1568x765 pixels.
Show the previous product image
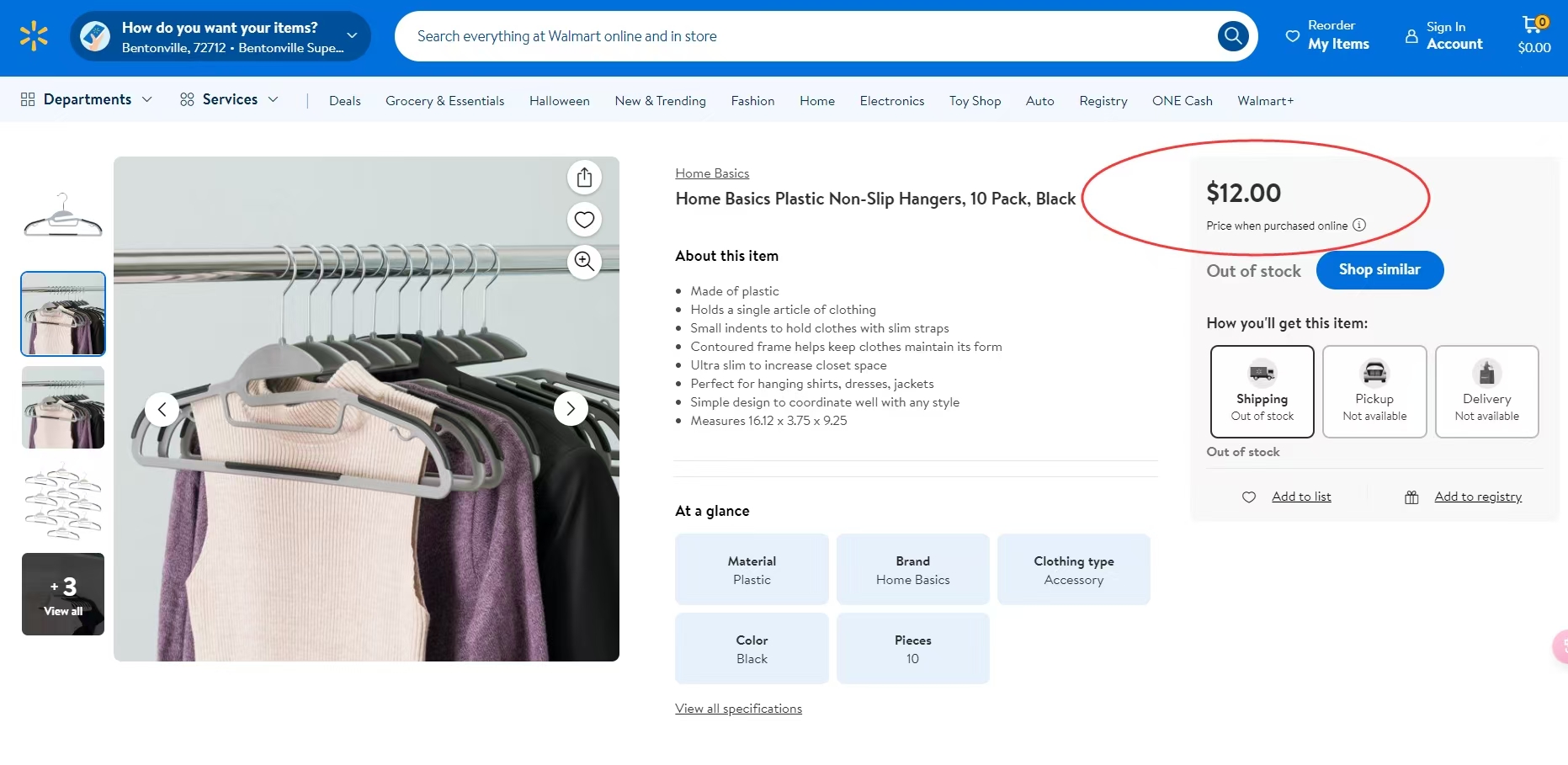[162, 409]
